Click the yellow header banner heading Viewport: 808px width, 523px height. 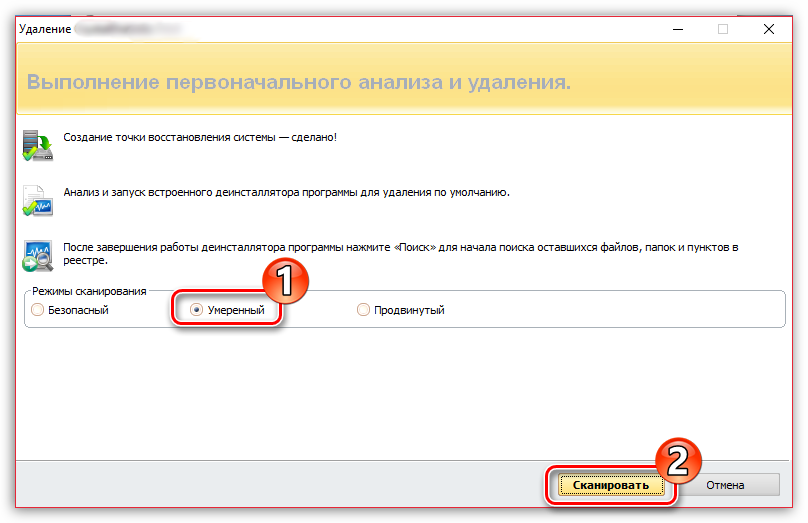[299, 82]
